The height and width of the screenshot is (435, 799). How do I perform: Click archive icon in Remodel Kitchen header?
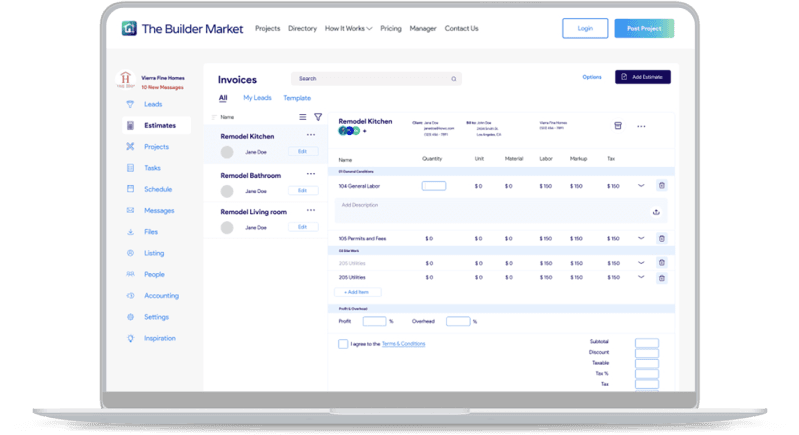tap(618, 126)
